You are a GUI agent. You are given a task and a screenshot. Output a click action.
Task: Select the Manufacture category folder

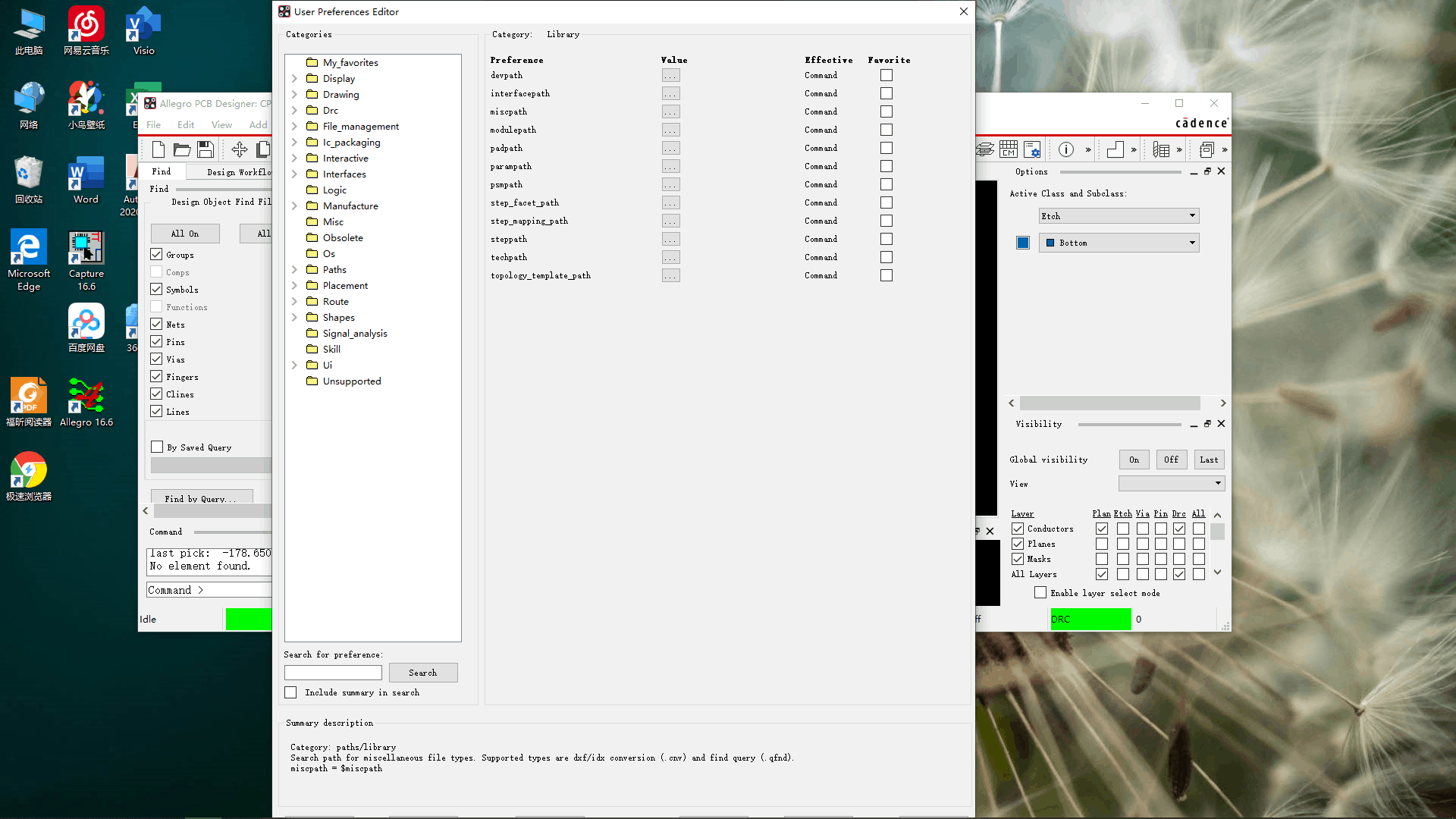(350, 206)
